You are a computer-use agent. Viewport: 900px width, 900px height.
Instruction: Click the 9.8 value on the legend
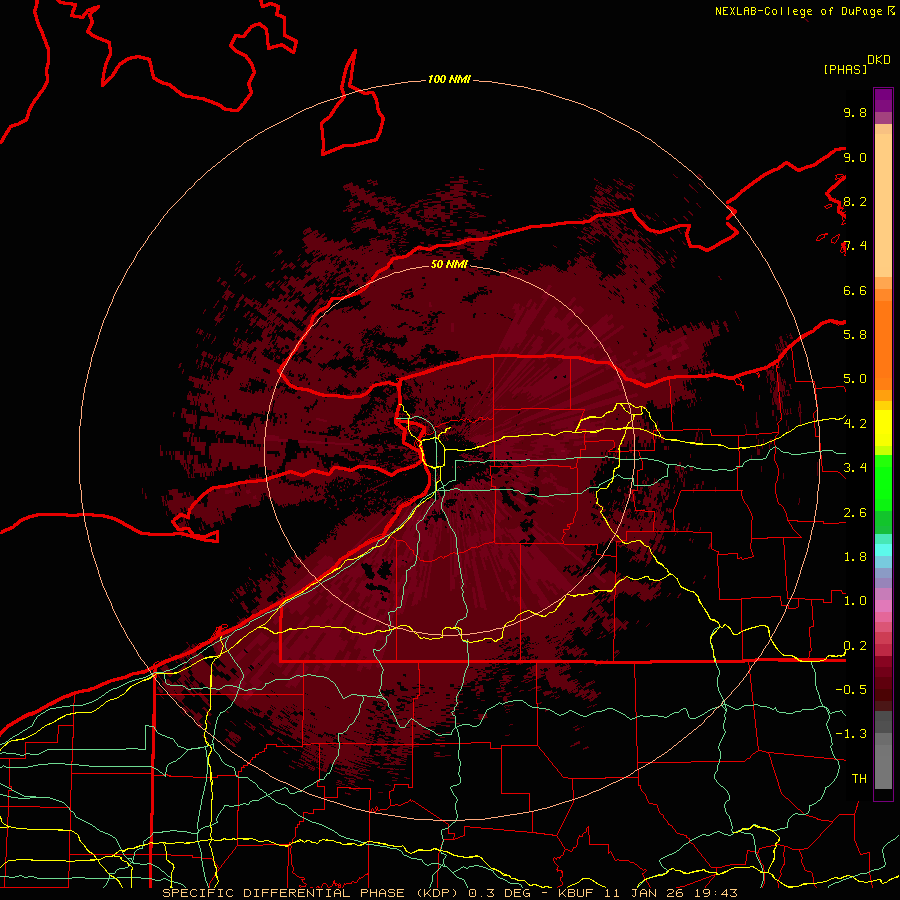click(x=855, y=112)
